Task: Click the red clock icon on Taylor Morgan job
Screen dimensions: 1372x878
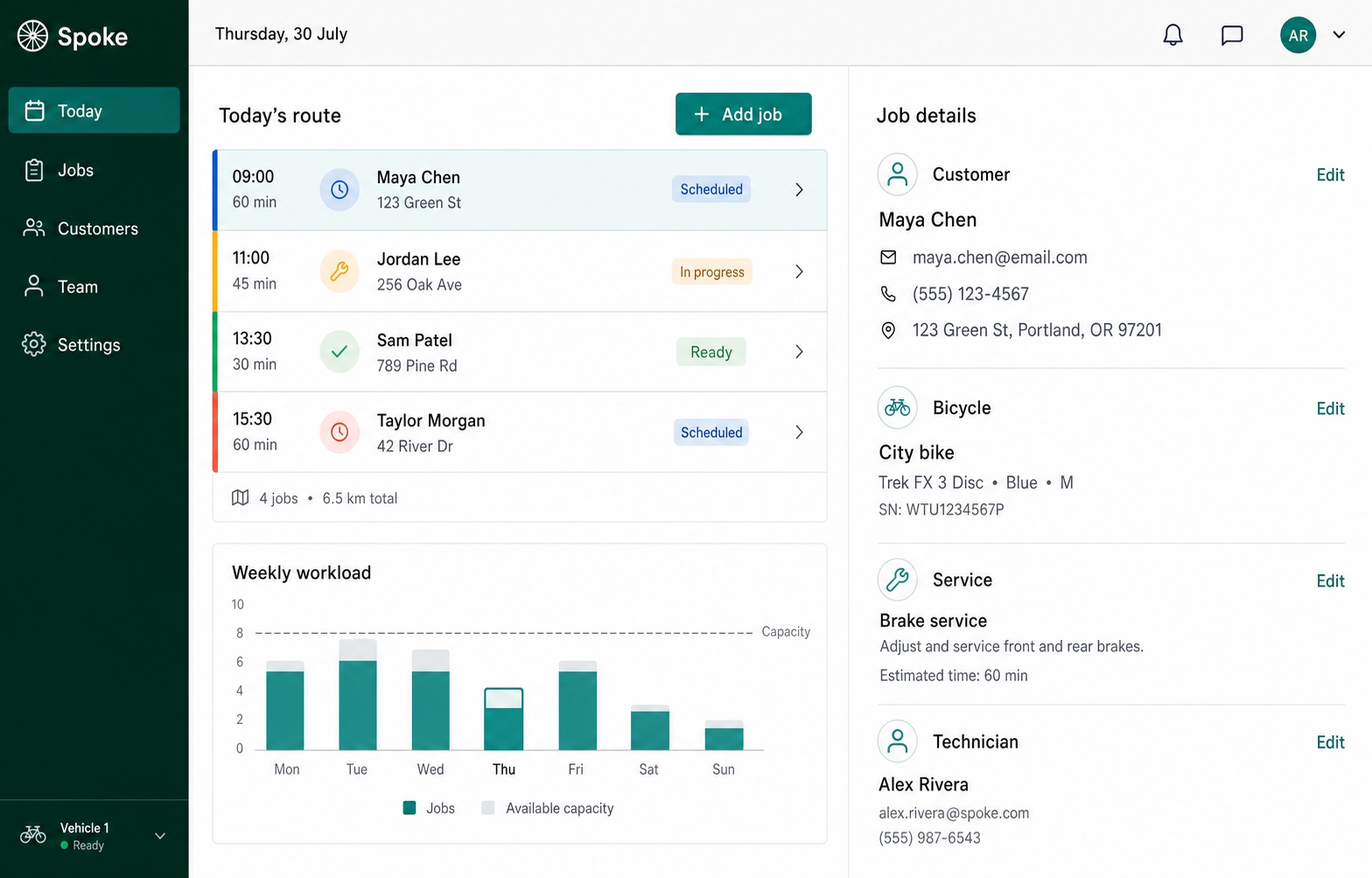Action: coord(339,432)
